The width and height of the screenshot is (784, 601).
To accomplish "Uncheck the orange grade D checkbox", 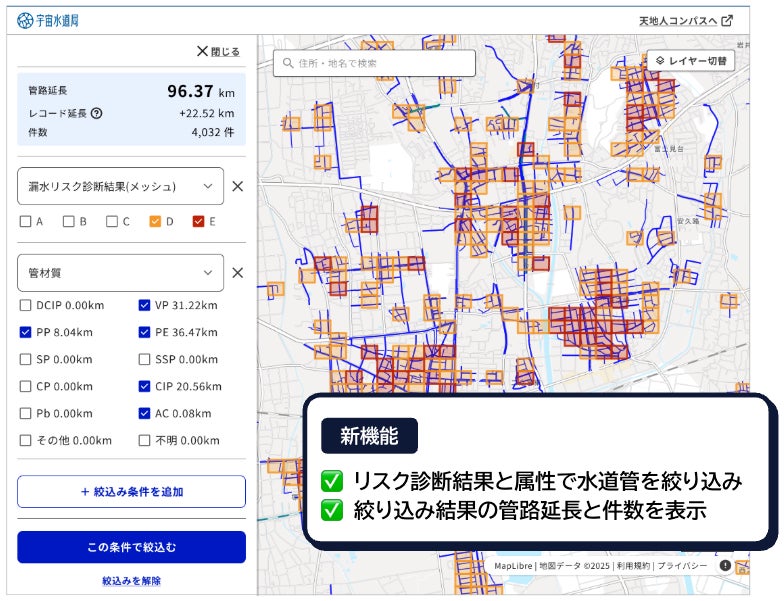I will [155, 222].
